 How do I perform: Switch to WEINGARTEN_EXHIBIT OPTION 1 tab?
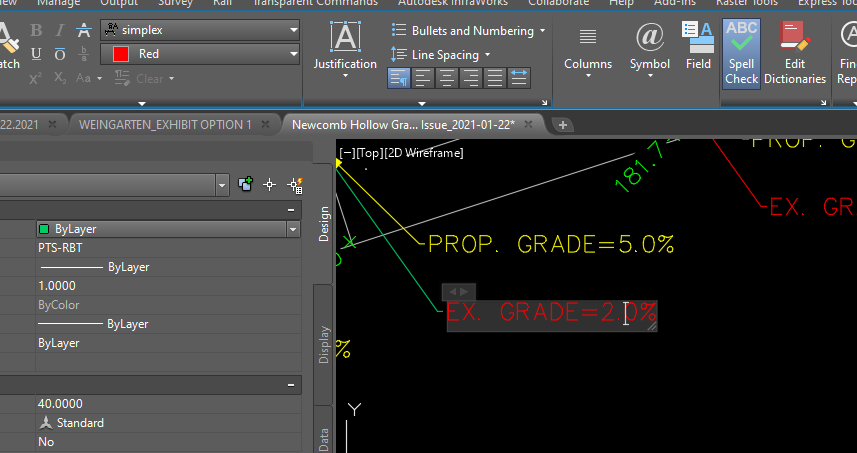pyautogui.click(x=165, y=125)
